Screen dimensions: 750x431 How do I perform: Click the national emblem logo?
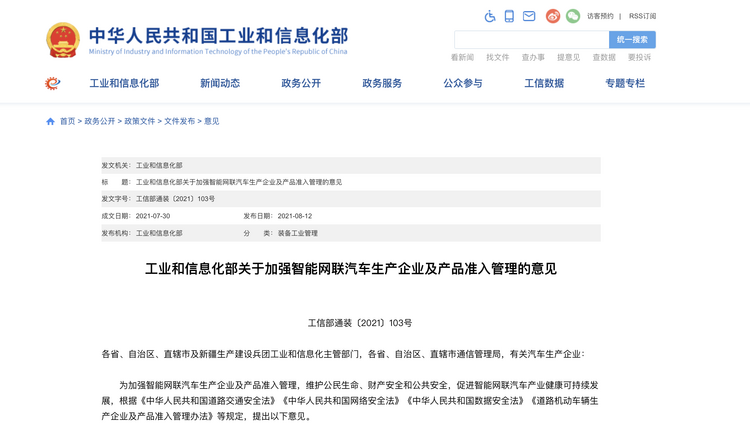(x=63, y=40)
